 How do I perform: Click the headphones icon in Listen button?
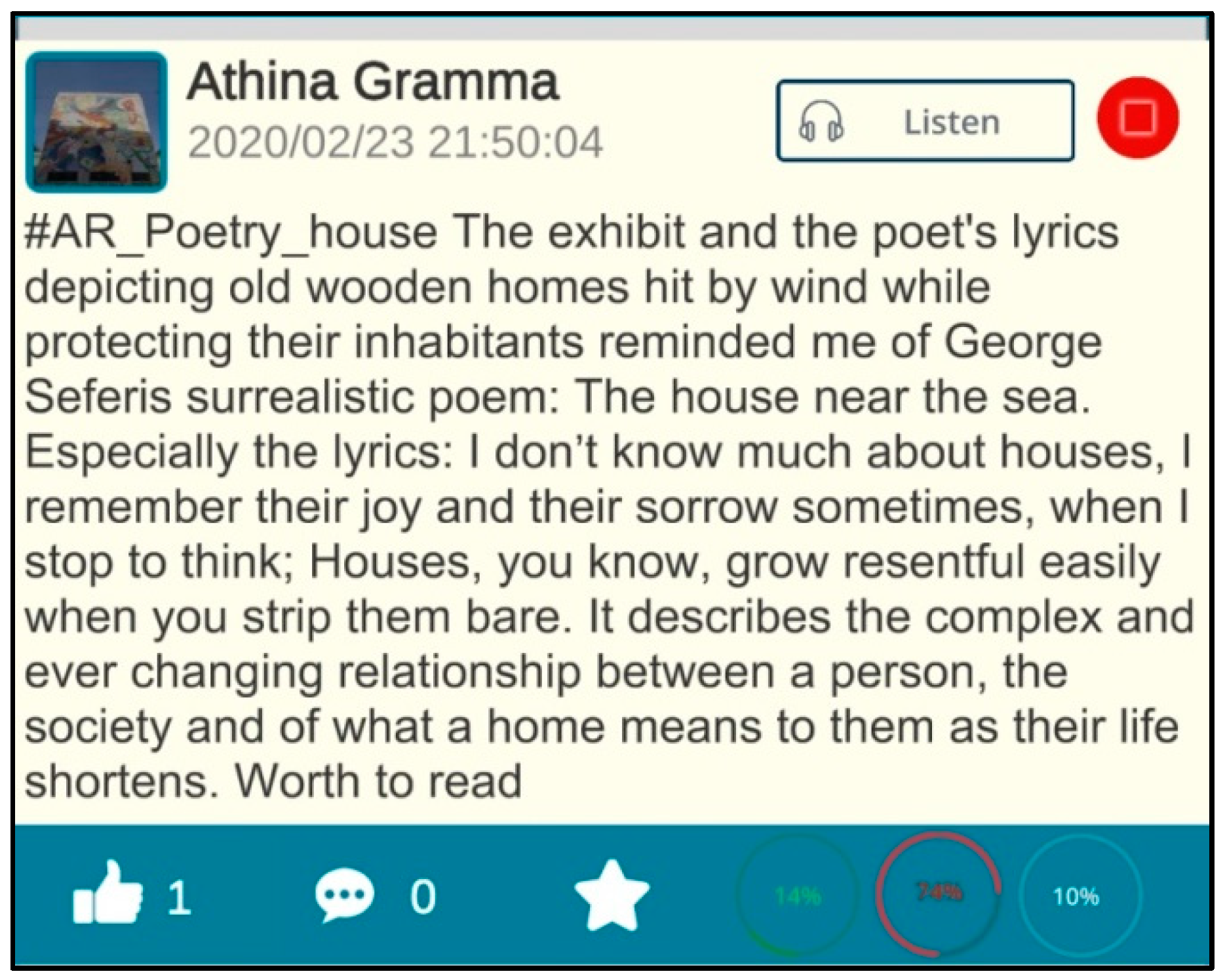tap(821, 121)
